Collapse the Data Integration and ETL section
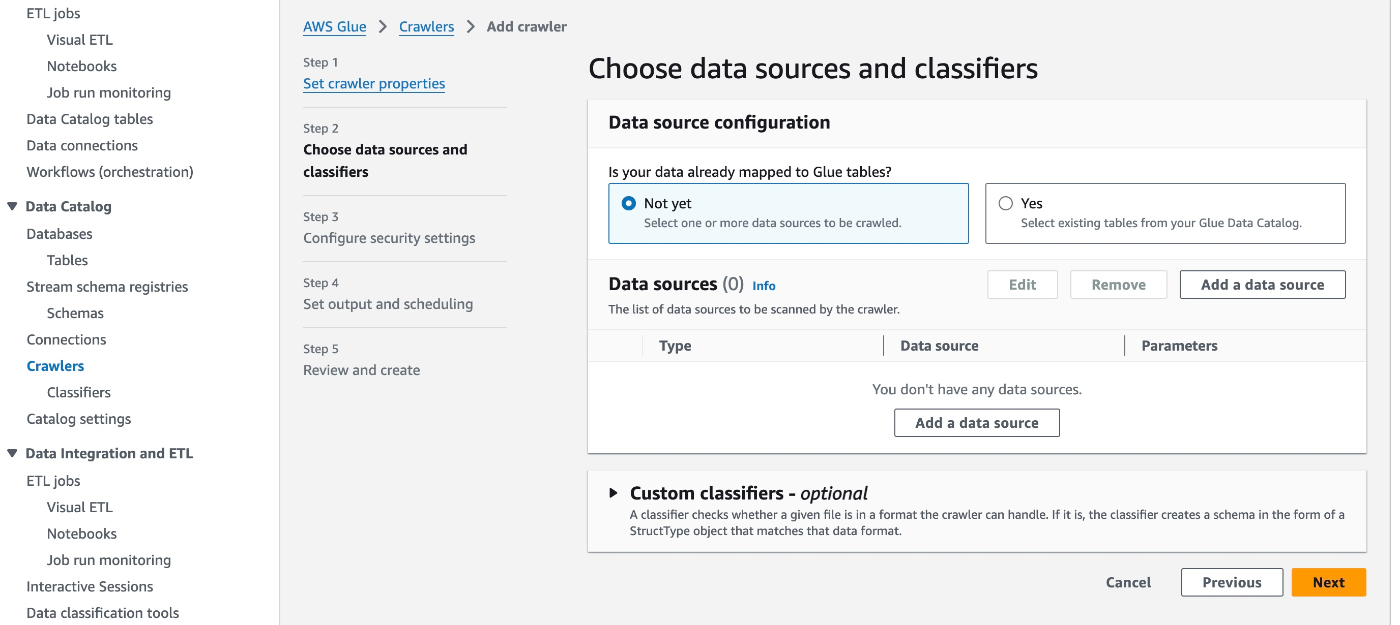This screenshot has height=625, width=1400. (12, 454)
